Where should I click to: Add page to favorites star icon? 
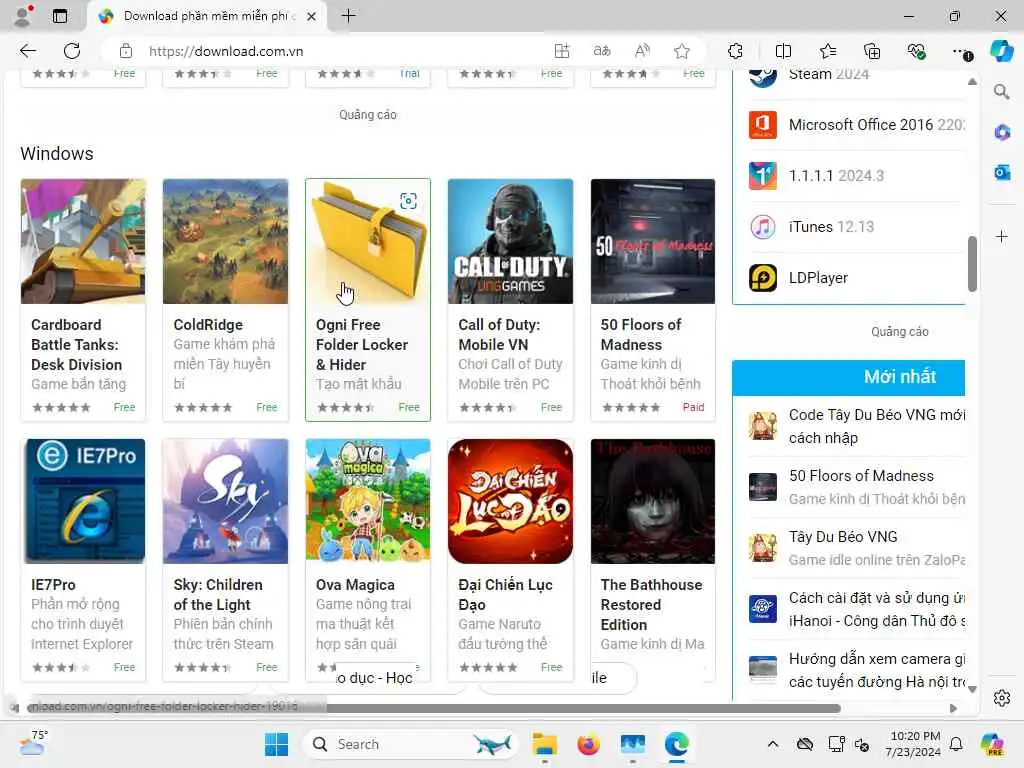pyautogui.click(x=682, y=51)
